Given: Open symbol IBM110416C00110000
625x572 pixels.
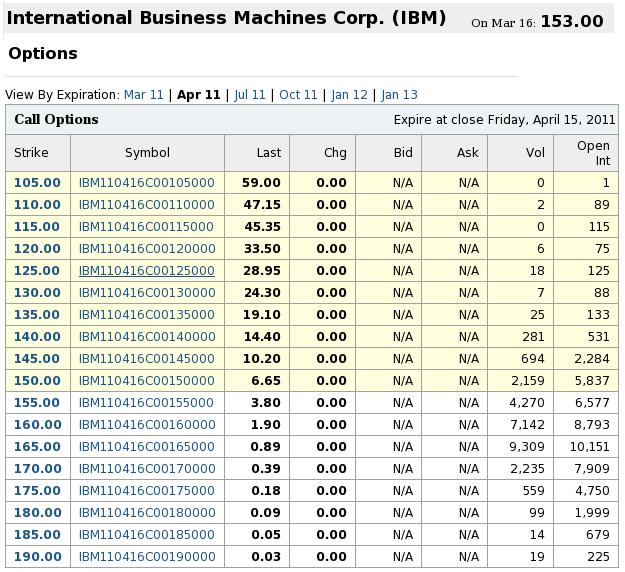Looking at the screenshot, I should 147,204.
